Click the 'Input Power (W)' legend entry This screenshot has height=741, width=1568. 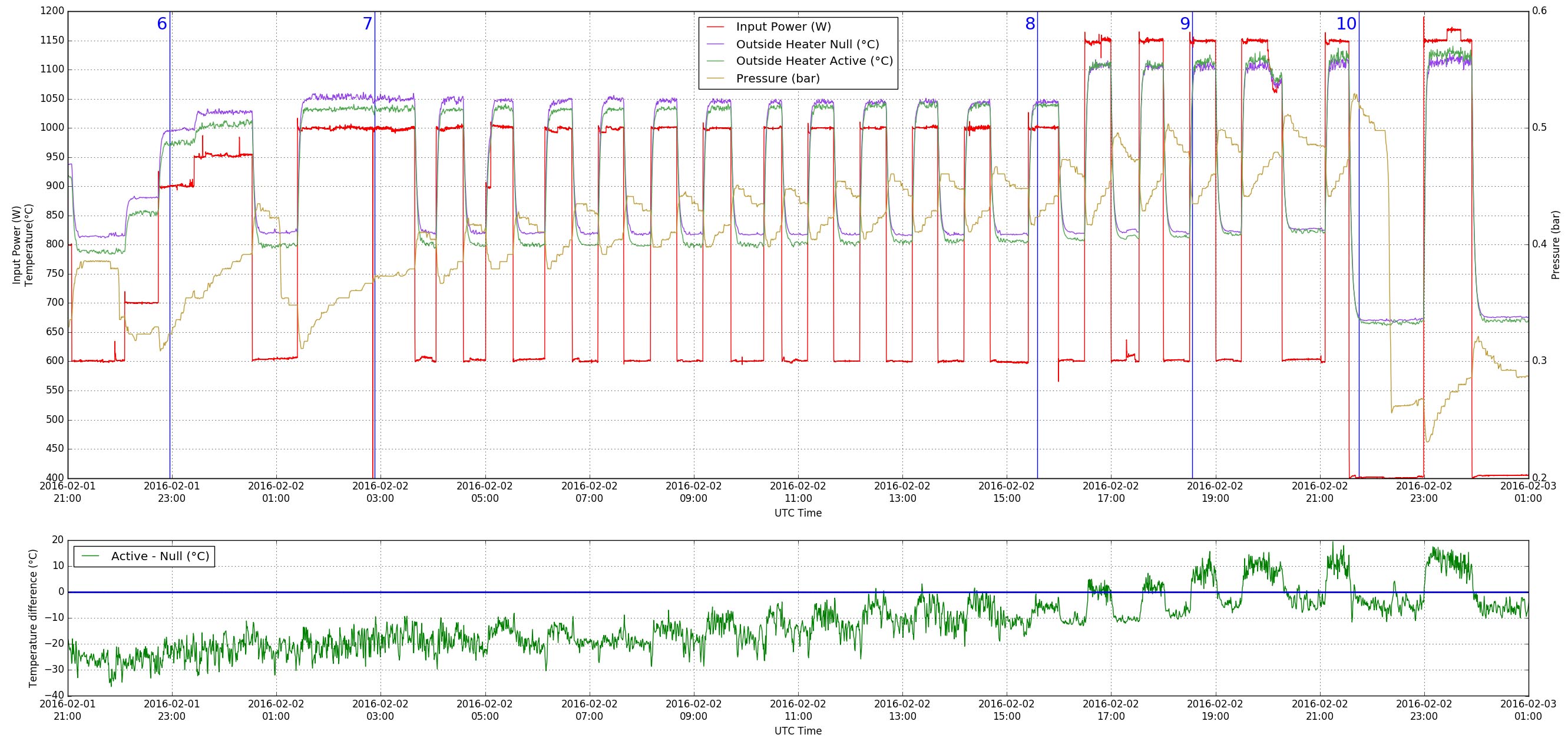coord(783,27)
